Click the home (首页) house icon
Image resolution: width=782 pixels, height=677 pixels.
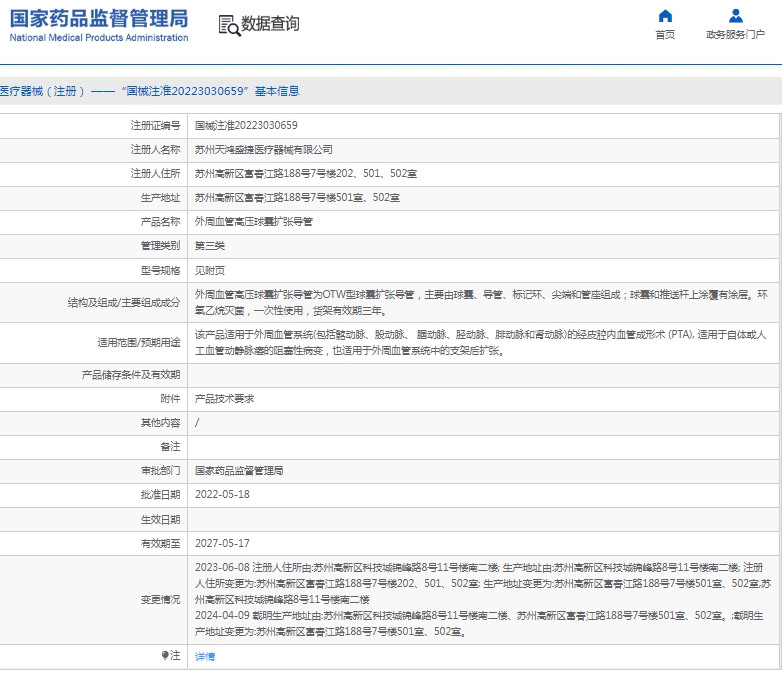point(665,16)
